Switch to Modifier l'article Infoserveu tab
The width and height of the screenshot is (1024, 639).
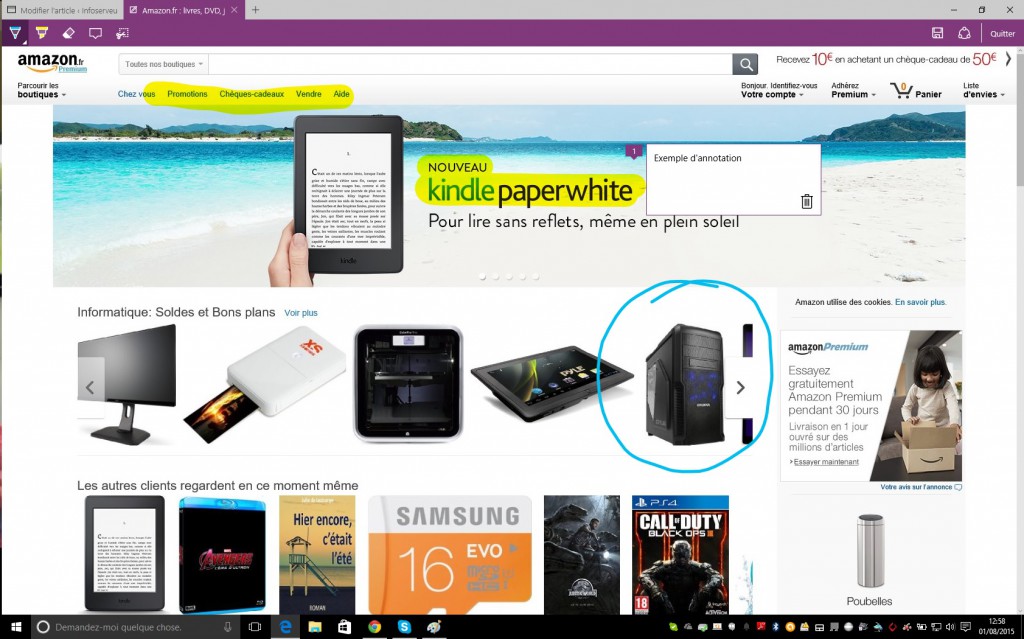pyautogui.click(x=62, y=10)
